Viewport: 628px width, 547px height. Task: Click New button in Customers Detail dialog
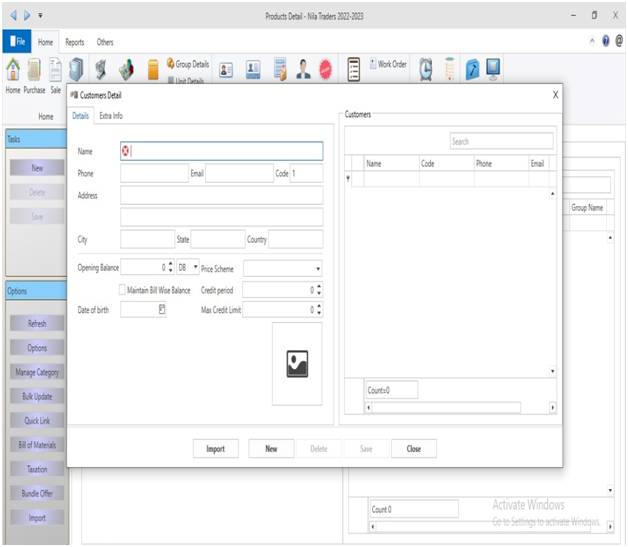coord(271,448)
